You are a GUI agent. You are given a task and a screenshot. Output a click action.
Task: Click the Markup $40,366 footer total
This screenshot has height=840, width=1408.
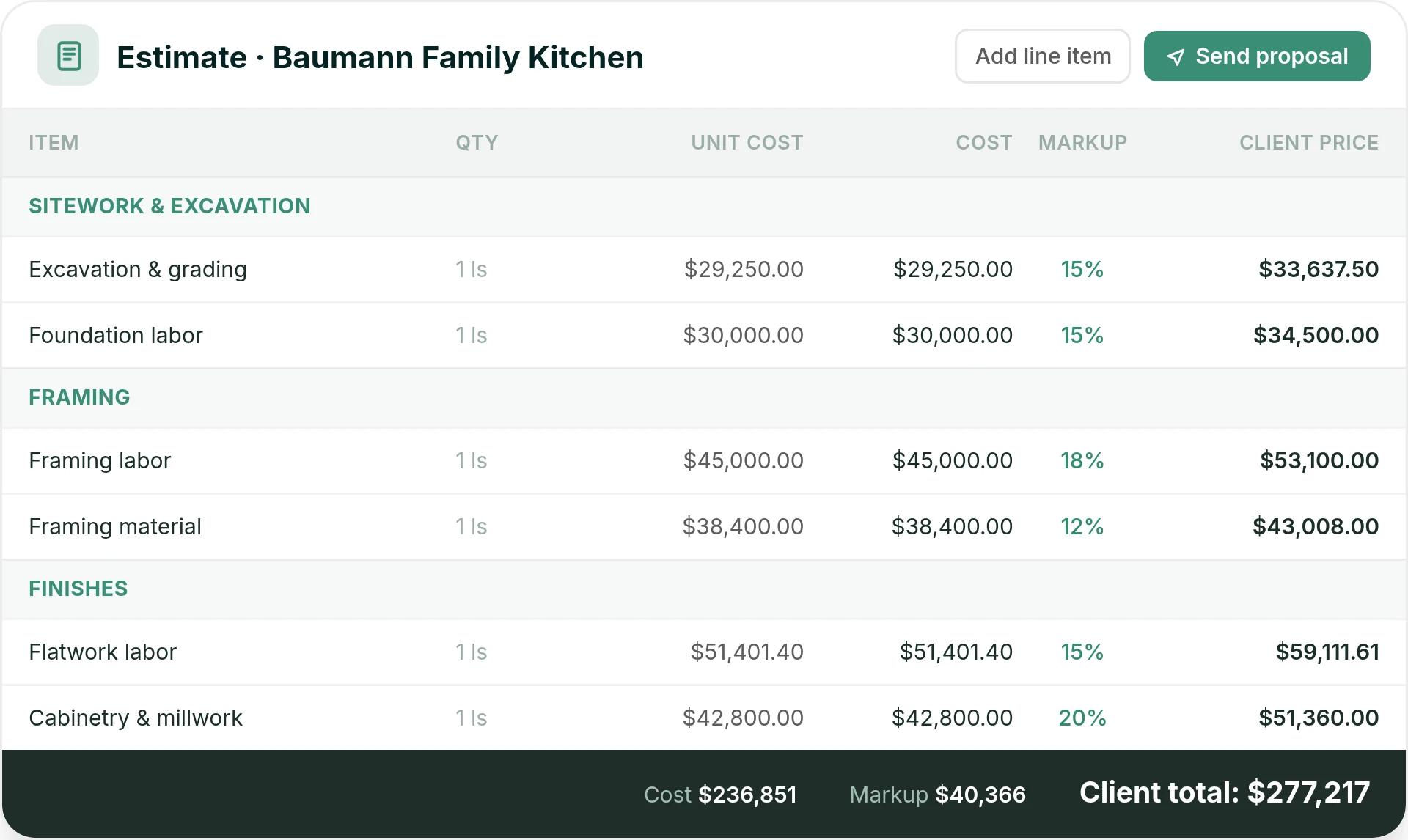[937, 795]
